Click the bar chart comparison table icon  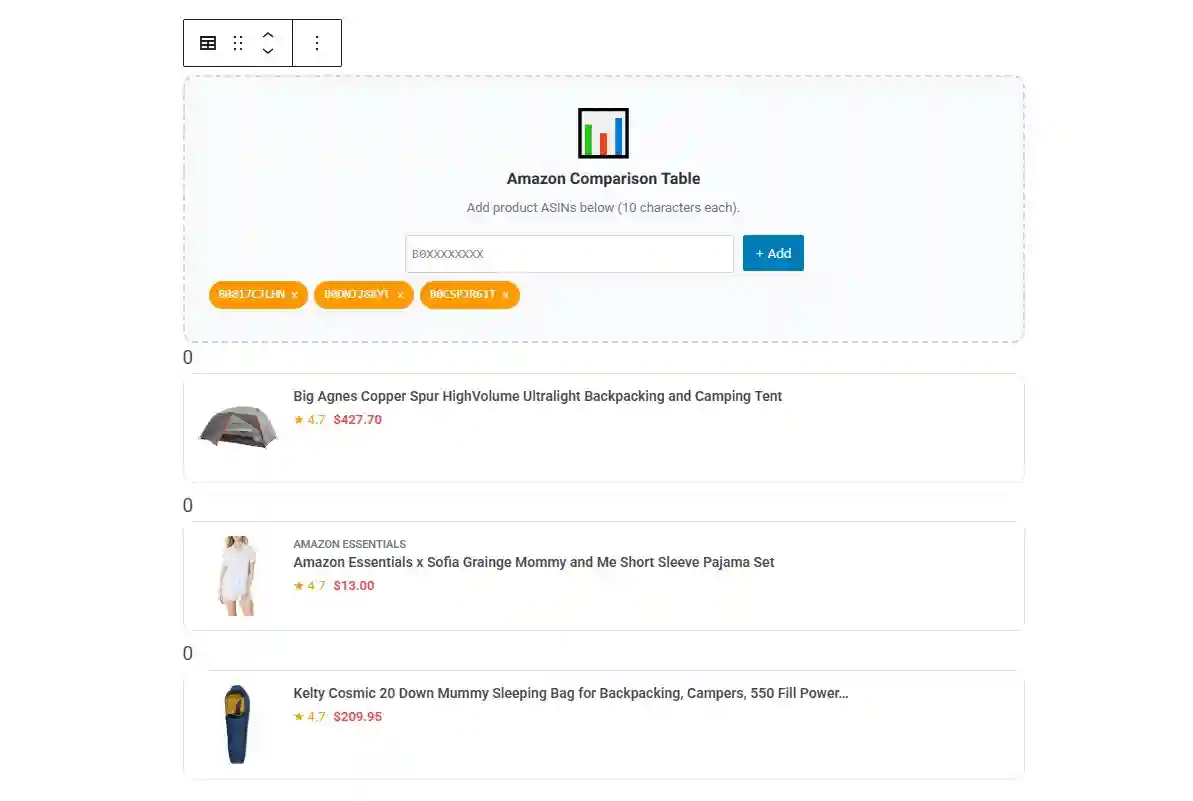(x=603, y=133)
